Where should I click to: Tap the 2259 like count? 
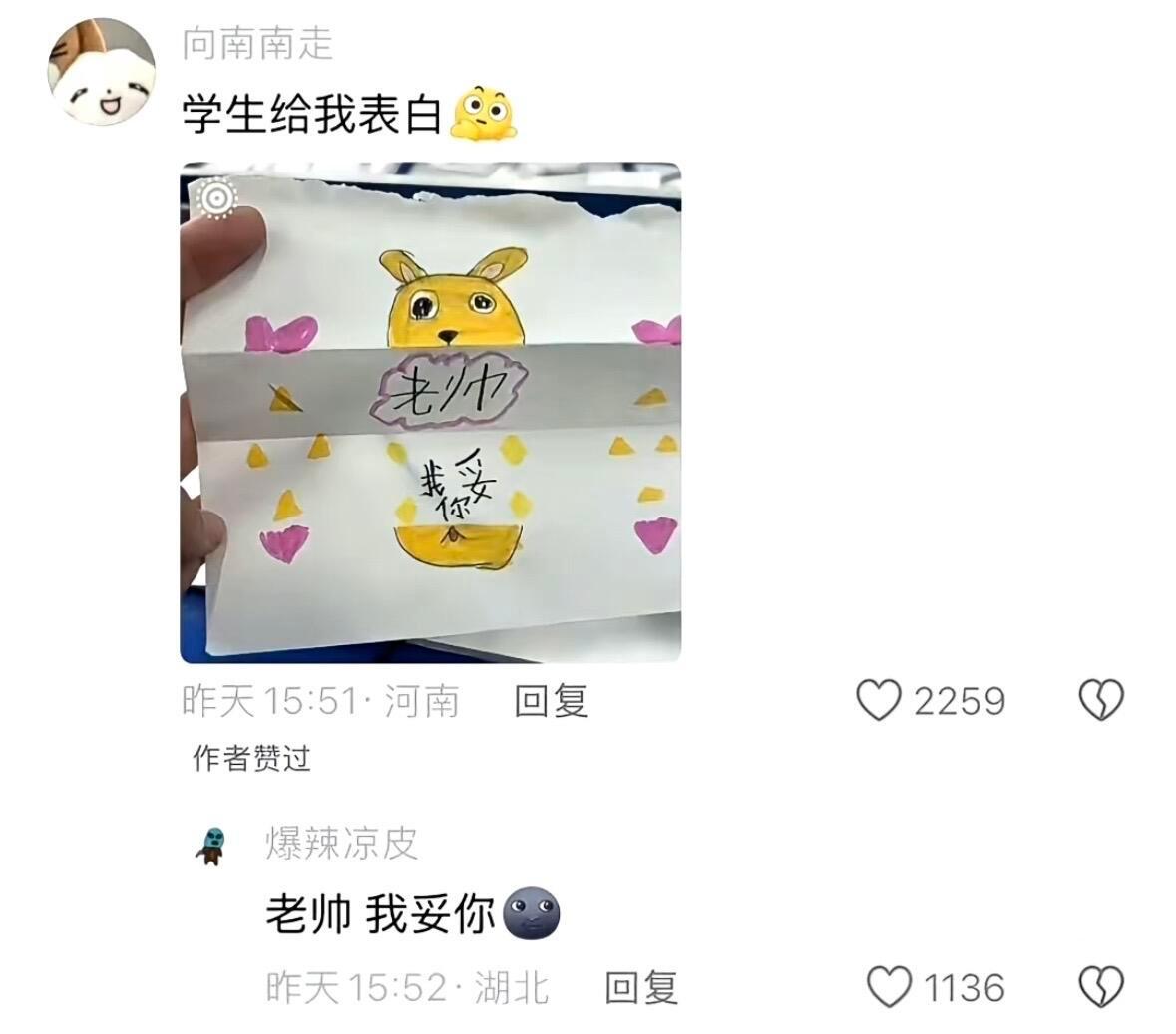coord(960,702)
